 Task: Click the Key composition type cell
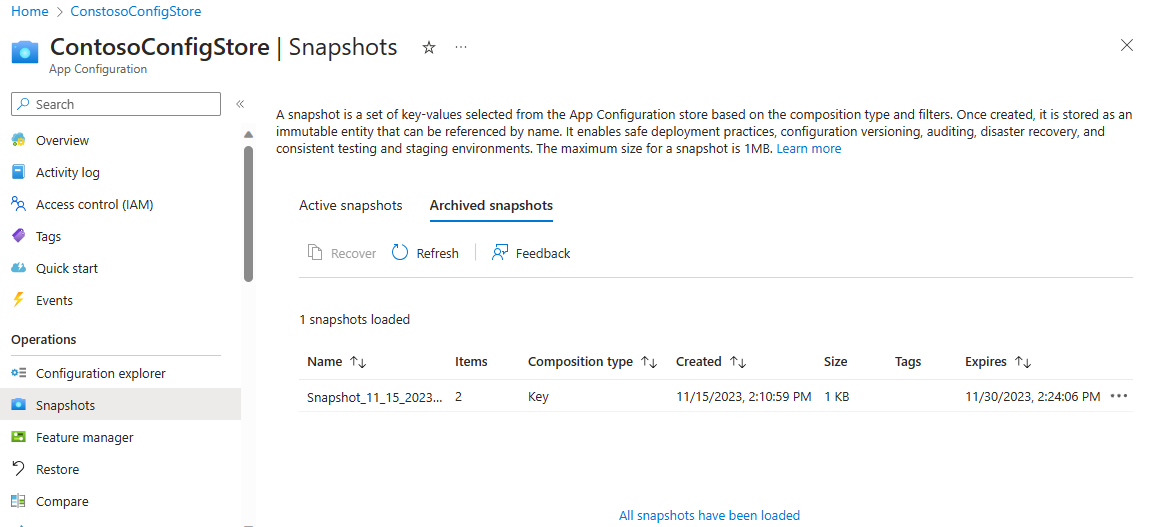pos(539,396)
